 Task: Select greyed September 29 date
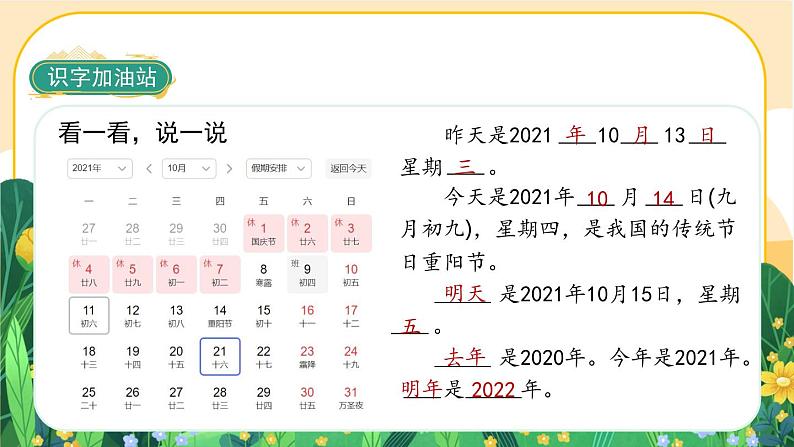176,233
